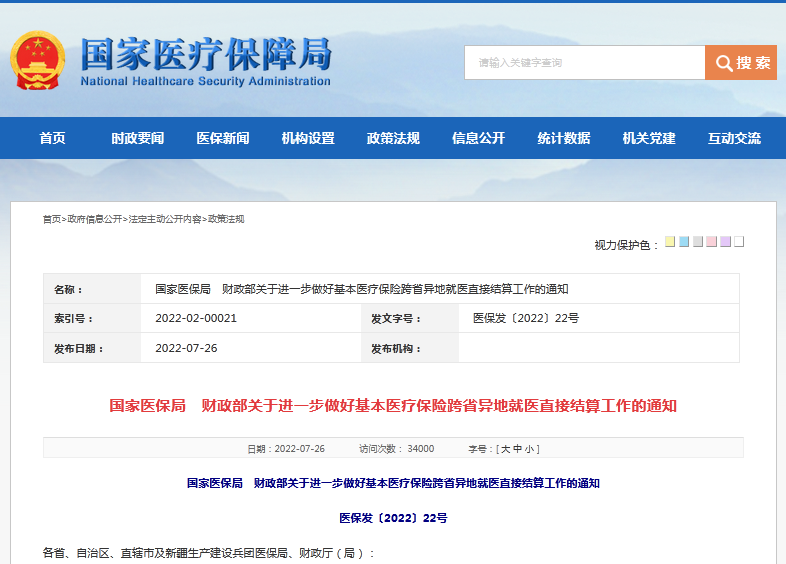Image resolution: width=786 pixels, height=564 pixels.
Task: Open the 互动交流 navigation menu
Action: (x=734, y=138)
